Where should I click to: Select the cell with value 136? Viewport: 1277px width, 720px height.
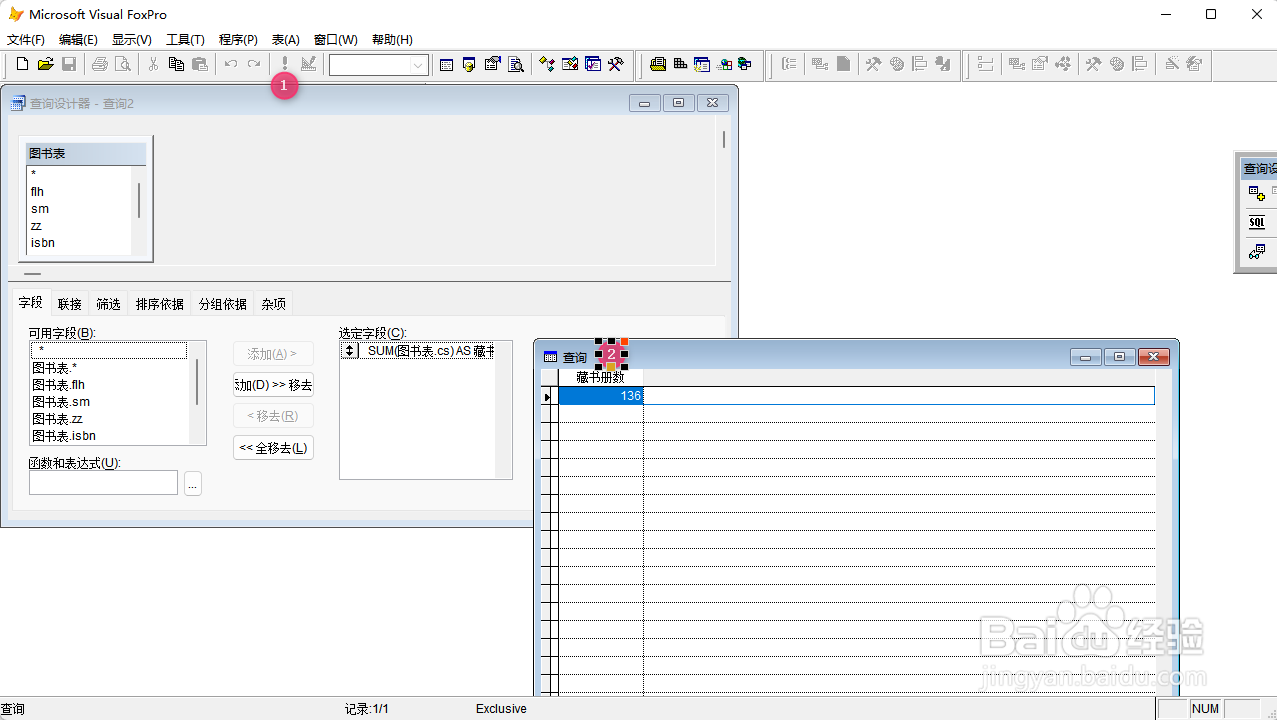[x=600, y=396]
